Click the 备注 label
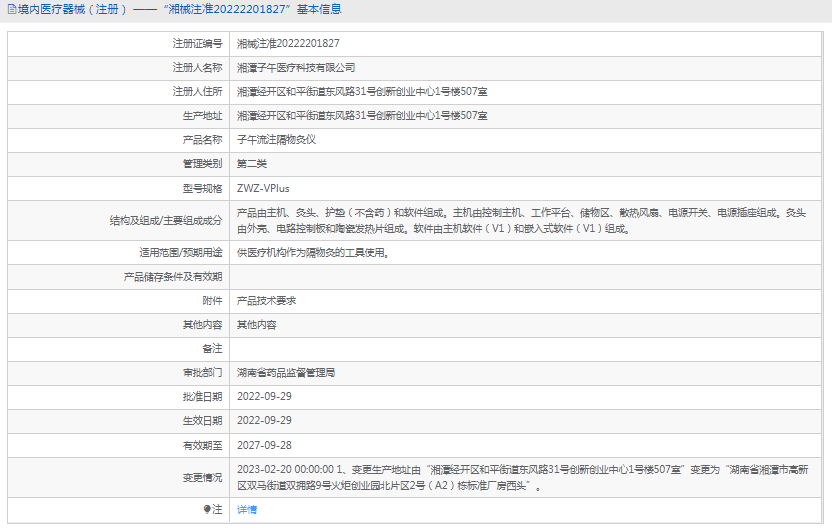This screenshot has width=832, height=532. point(212,348)
